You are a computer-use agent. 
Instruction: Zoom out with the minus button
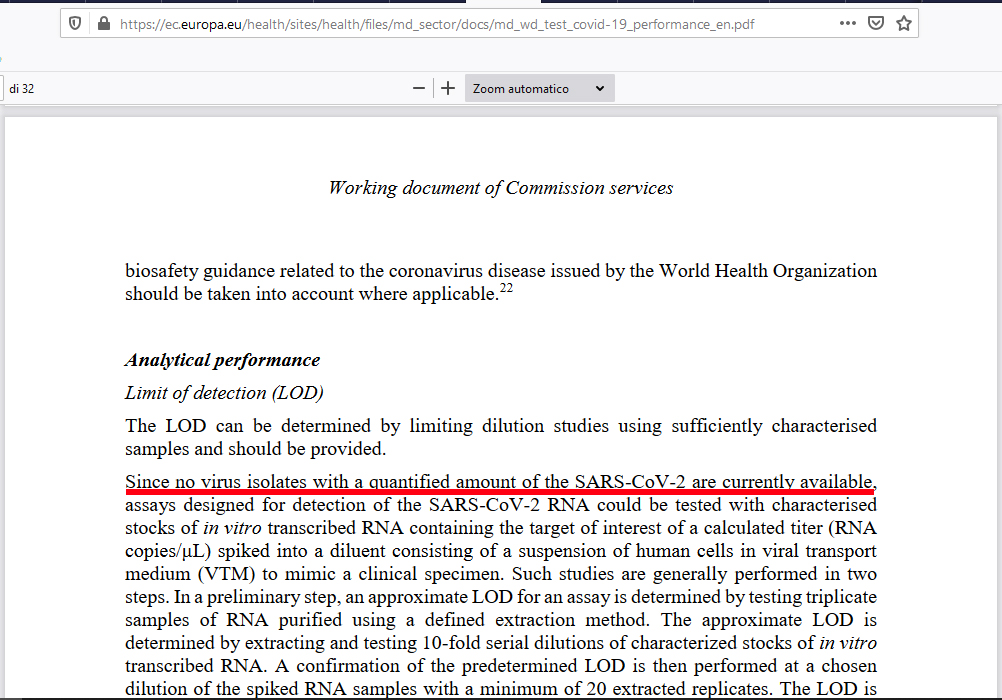(419, 88)
